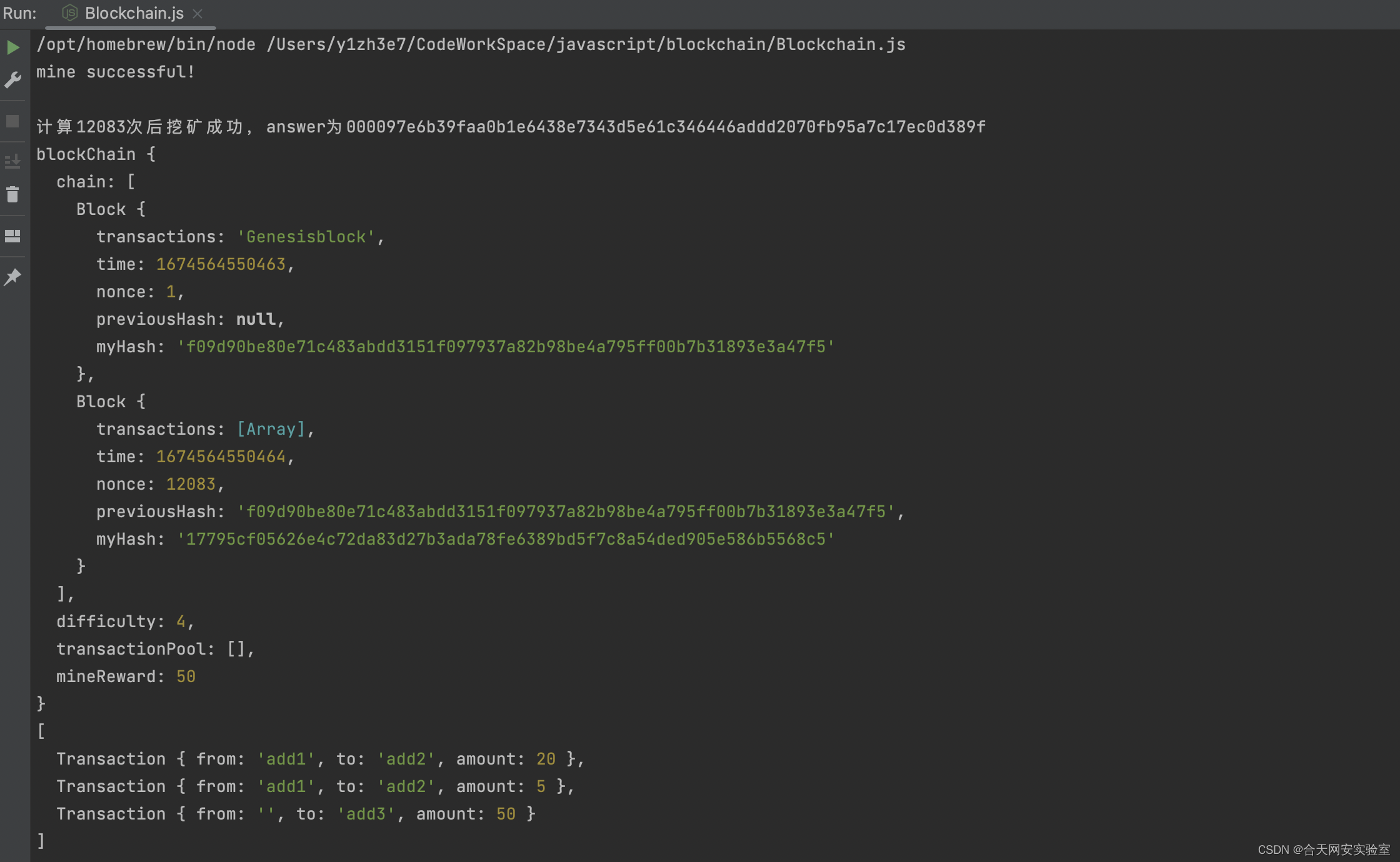Click the green Rerun play icon

tap(12, 47)
